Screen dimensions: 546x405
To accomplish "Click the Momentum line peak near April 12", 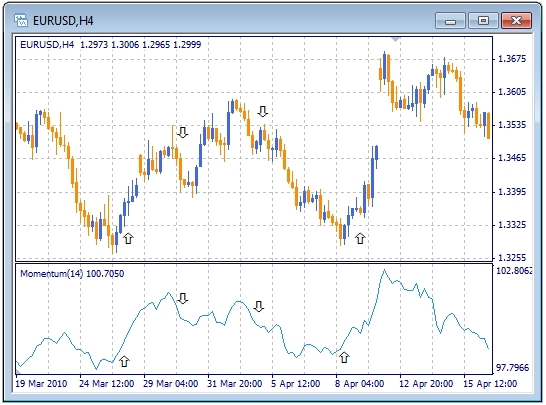I will pos(384,270).
